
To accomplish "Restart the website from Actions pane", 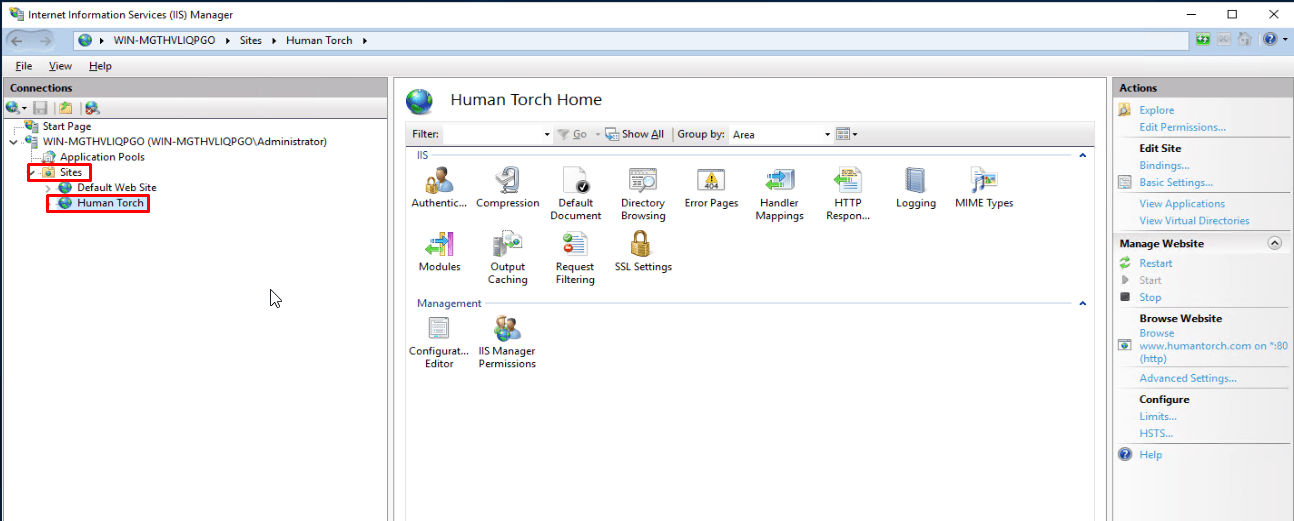I will click(1155, 263).
